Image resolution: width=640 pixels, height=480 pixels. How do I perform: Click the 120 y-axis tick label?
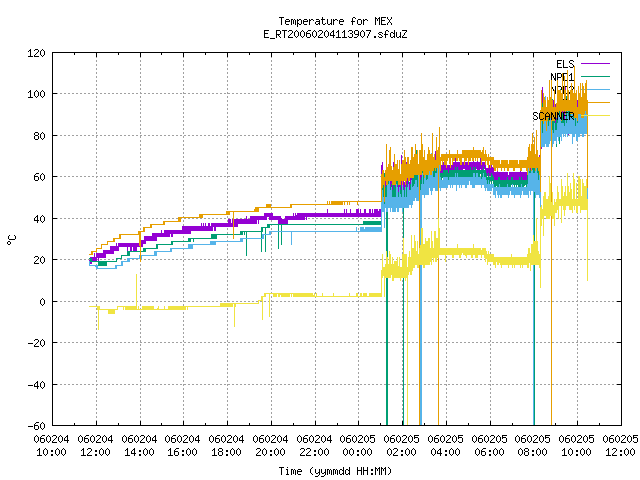(36, 53)
